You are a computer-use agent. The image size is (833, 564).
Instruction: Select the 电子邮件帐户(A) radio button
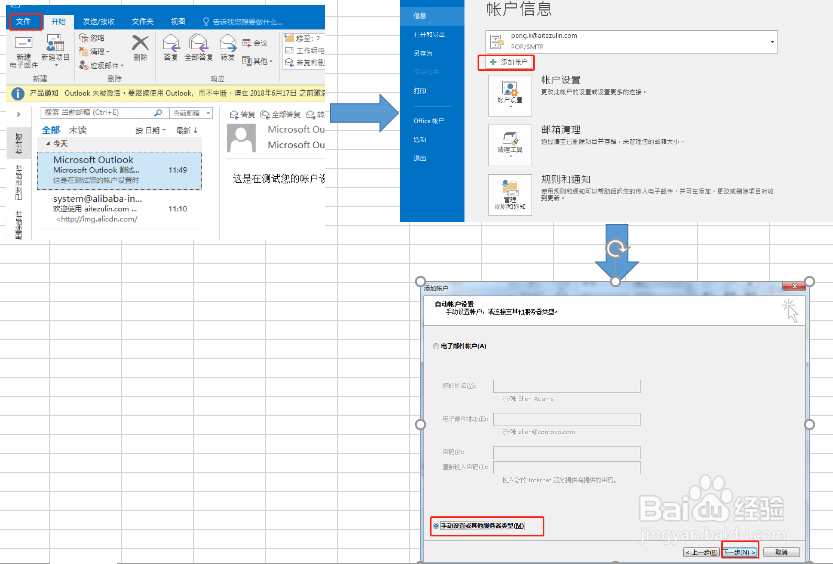coord(436,346)
